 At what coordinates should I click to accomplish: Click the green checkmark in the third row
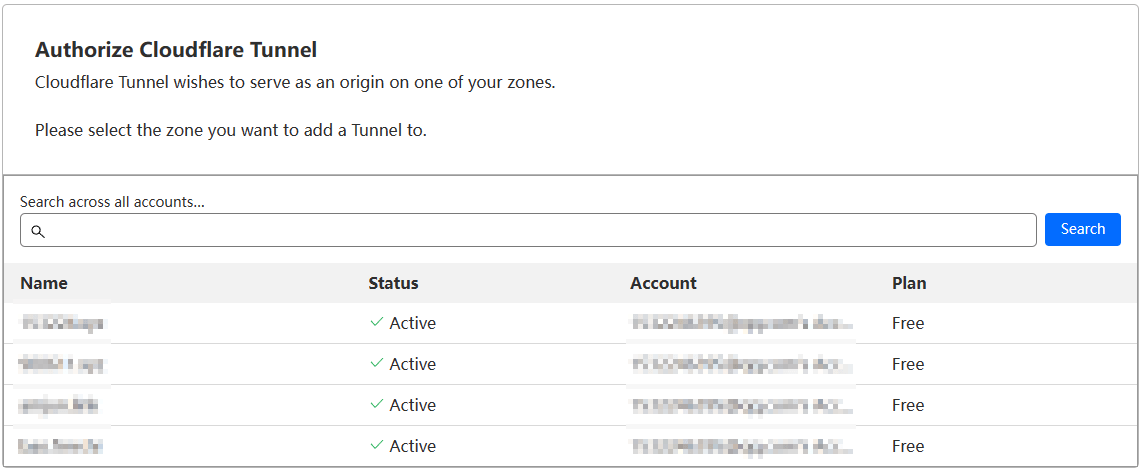pos(377,405)
